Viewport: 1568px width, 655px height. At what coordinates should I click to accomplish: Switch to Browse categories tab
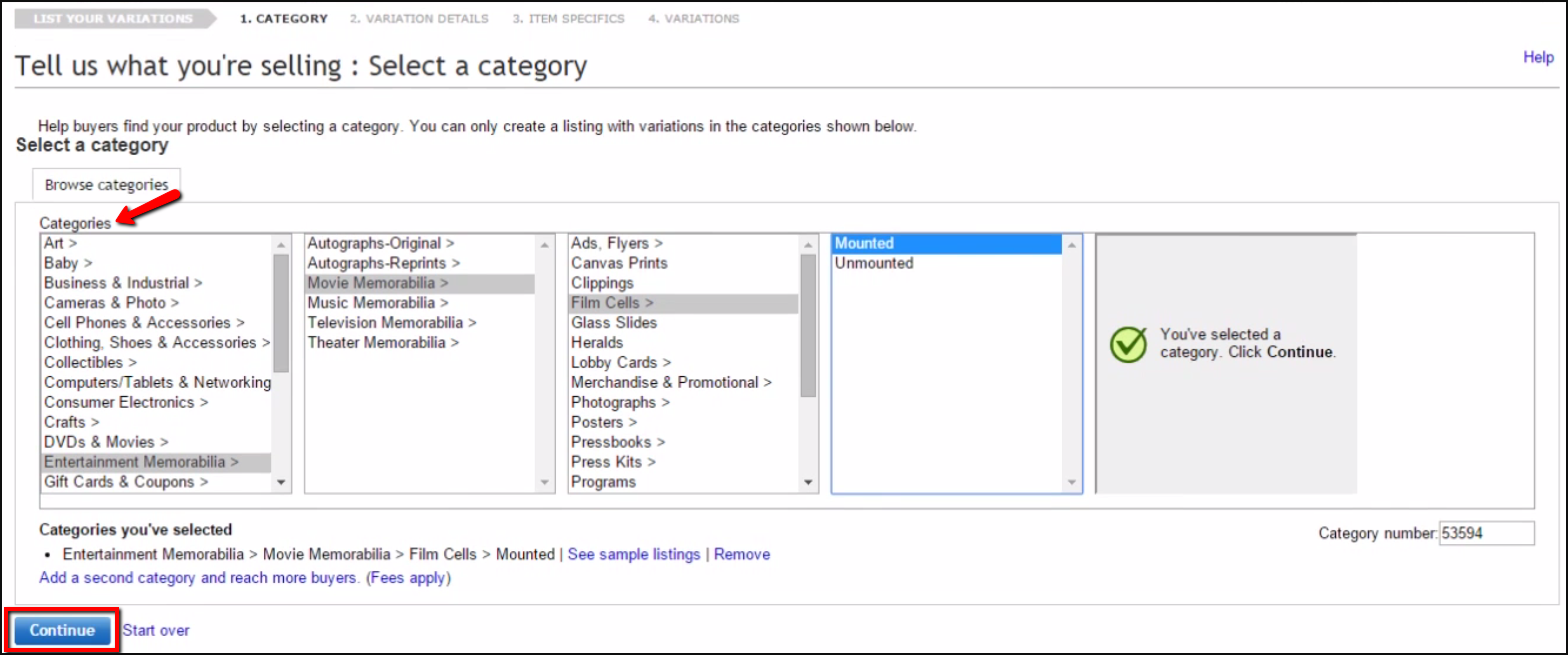coord(106,185)
